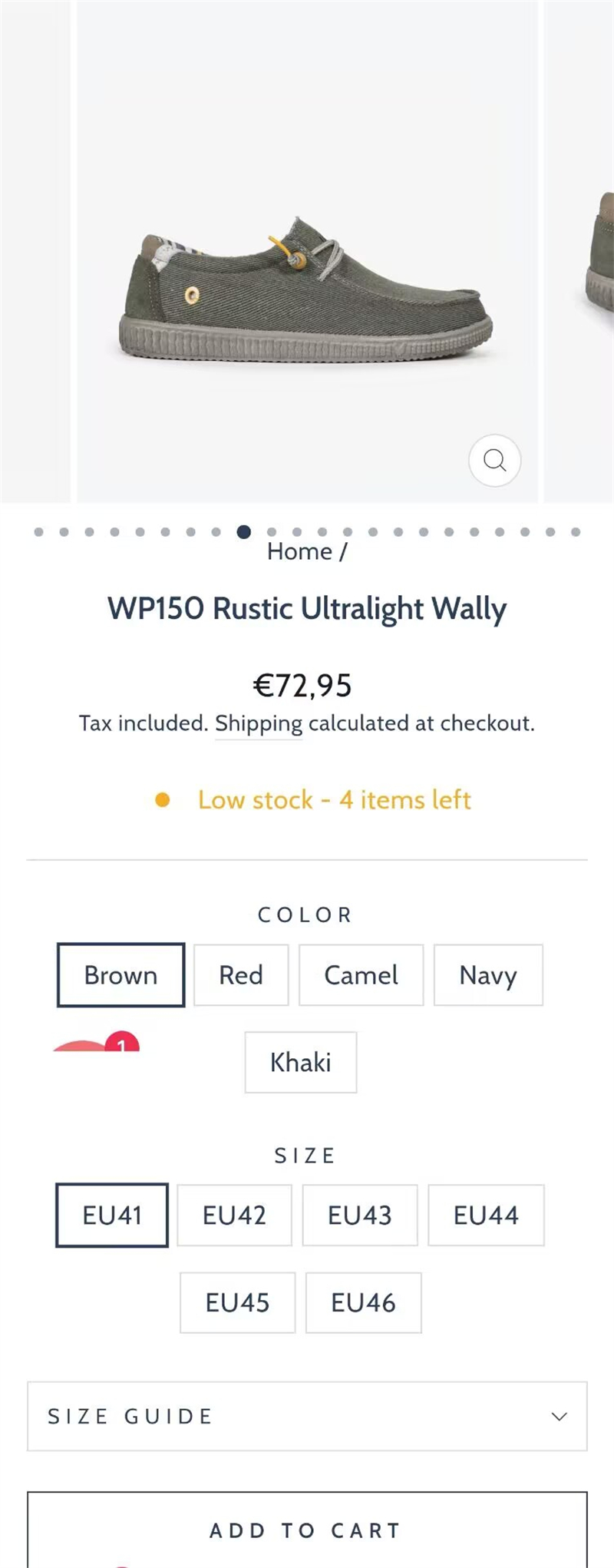614x1568 pixels.
Task: Click the active dark carousel dot
Action: pyautogui.click(x=244, y=531)
